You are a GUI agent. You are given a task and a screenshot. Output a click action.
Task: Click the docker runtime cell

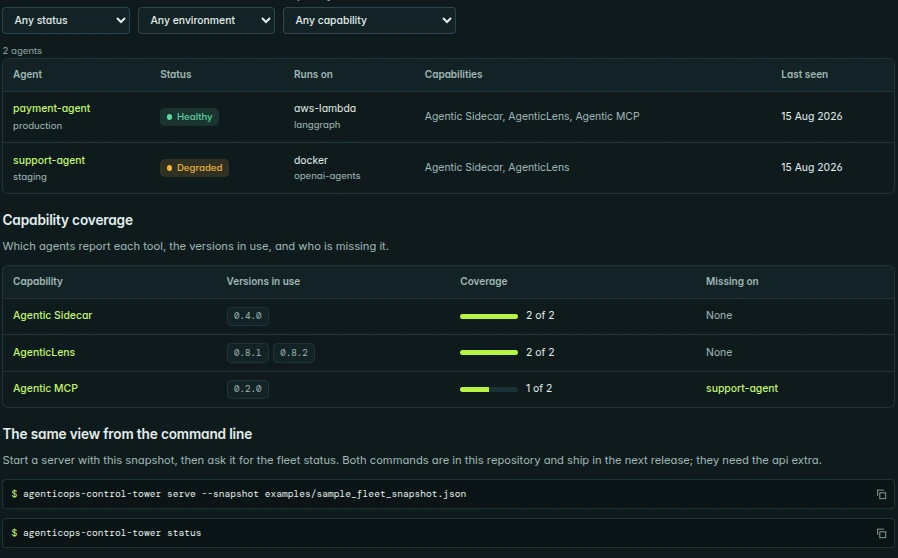click(x=311, y=160)
